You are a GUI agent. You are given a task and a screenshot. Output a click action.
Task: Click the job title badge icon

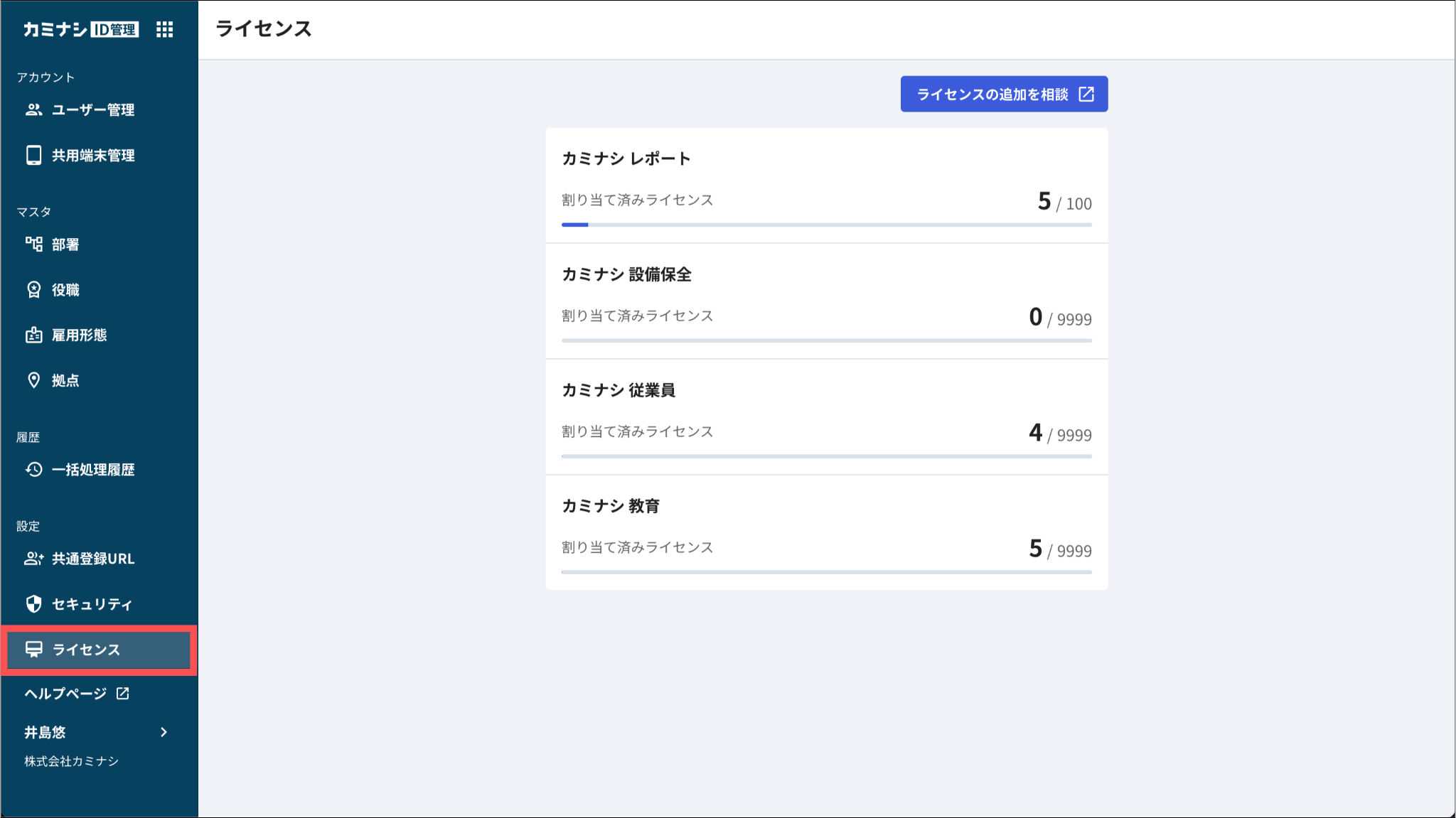(x=33, y=290)
